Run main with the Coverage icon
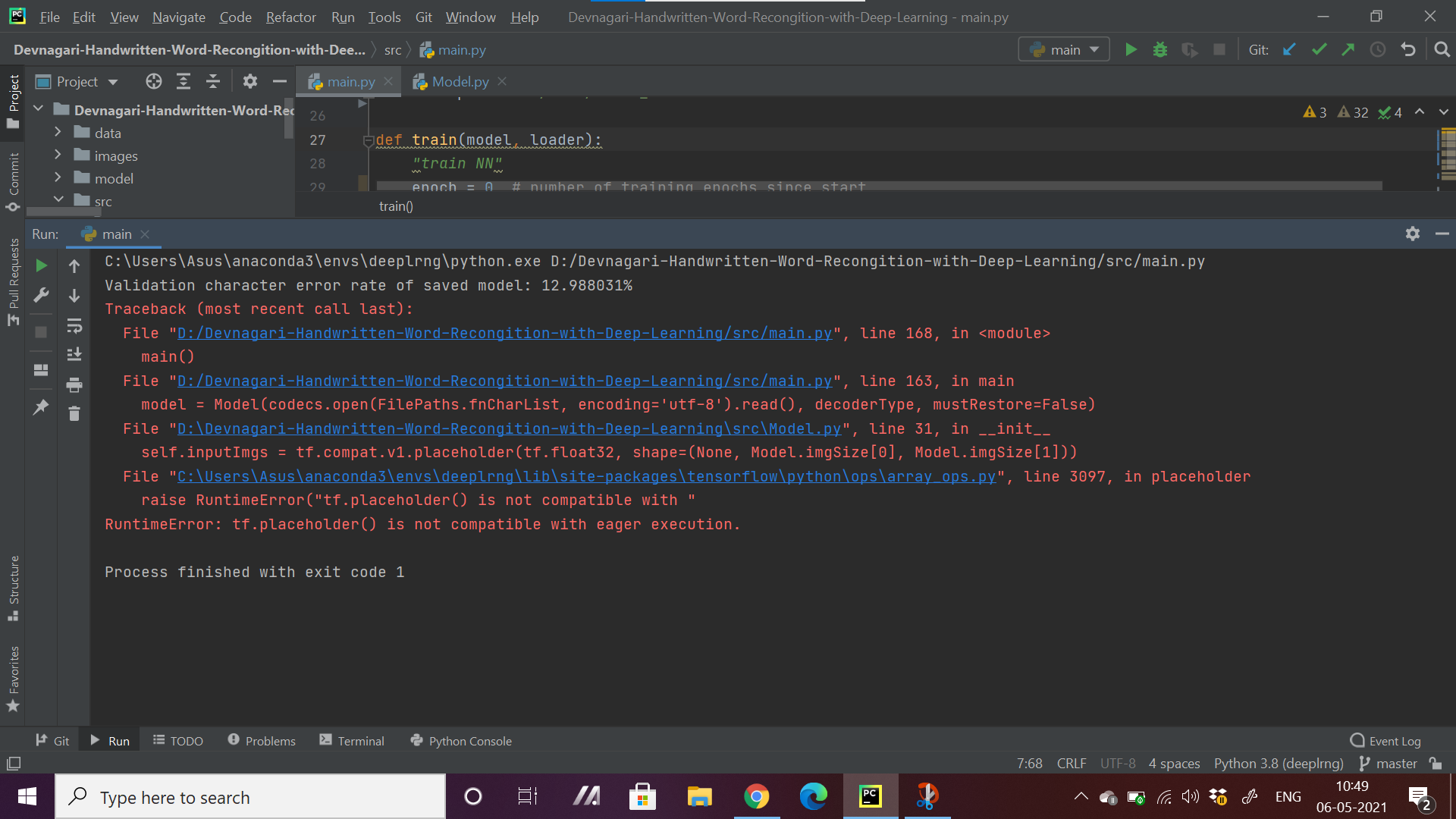 point(1189,49)
